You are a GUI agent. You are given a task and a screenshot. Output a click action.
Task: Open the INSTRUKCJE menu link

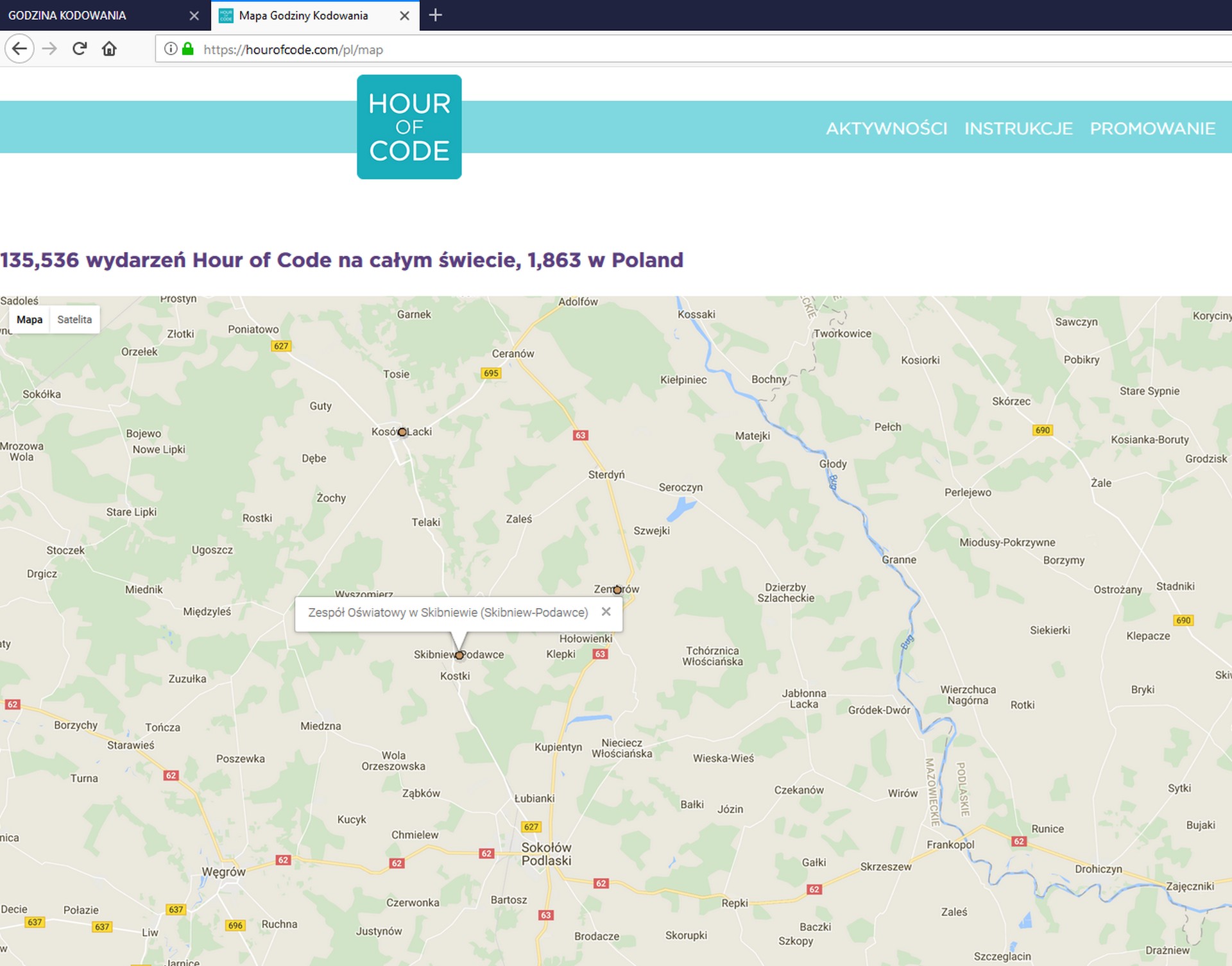click(1018, 128)
